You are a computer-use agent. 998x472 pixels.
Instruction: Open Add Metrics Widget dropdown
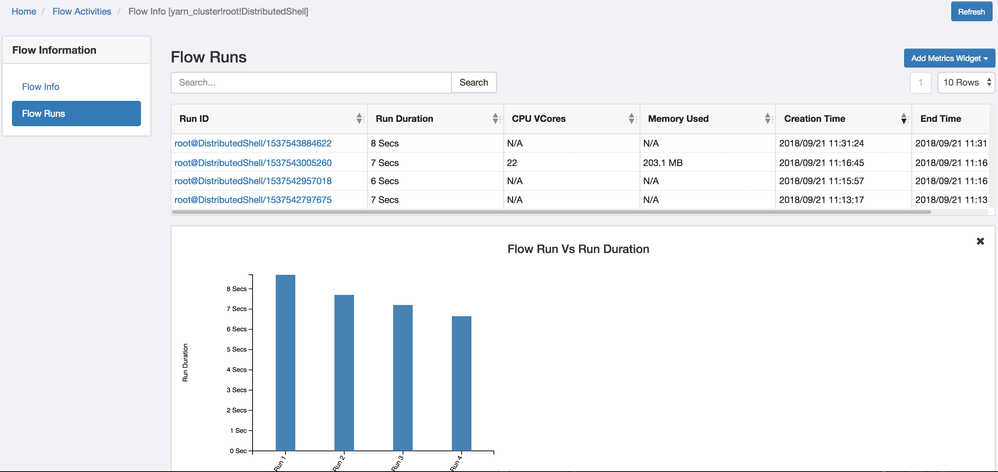click(949, 59)
